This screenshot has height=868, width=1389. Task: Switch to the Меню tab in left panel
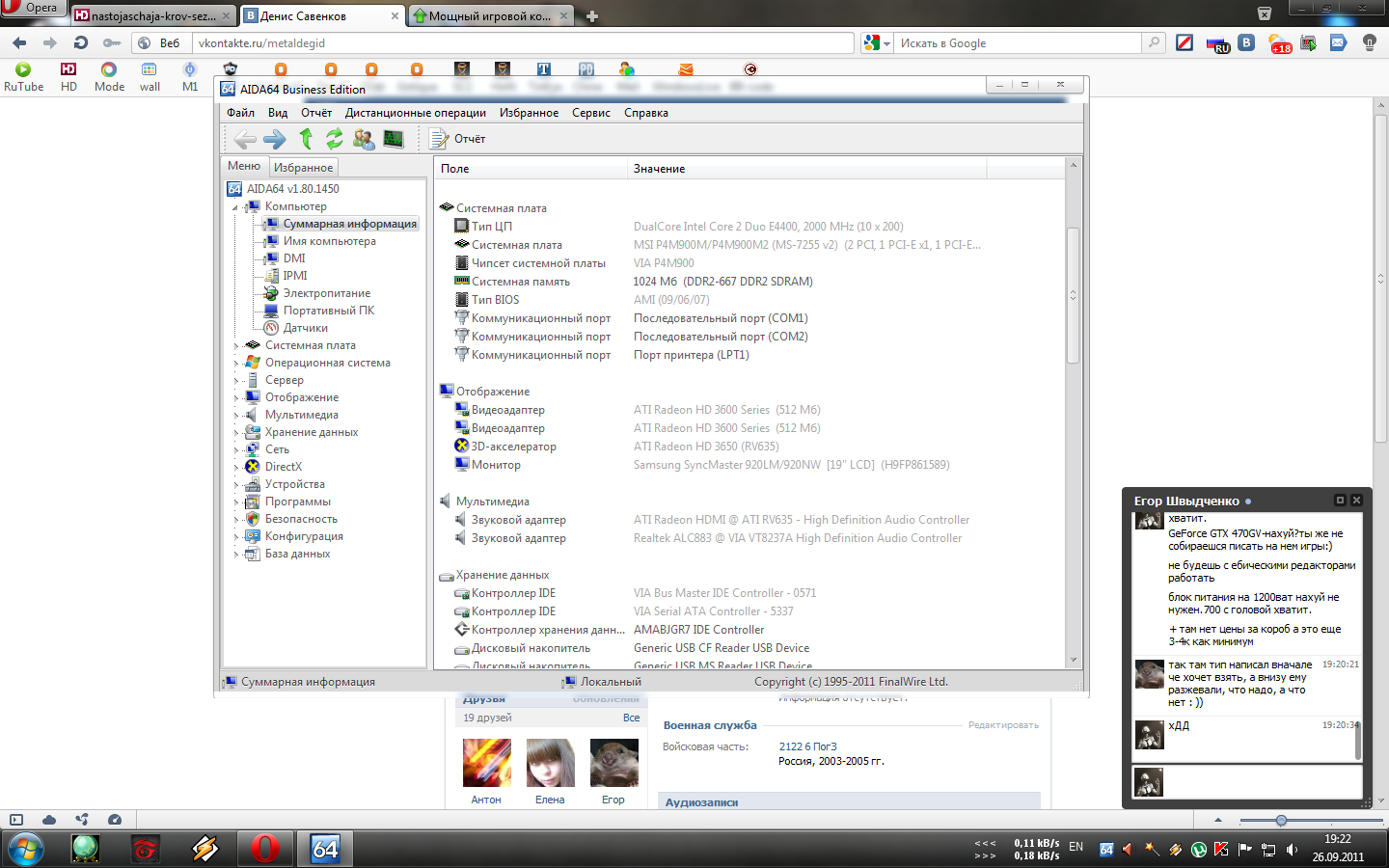pos(244,166)
